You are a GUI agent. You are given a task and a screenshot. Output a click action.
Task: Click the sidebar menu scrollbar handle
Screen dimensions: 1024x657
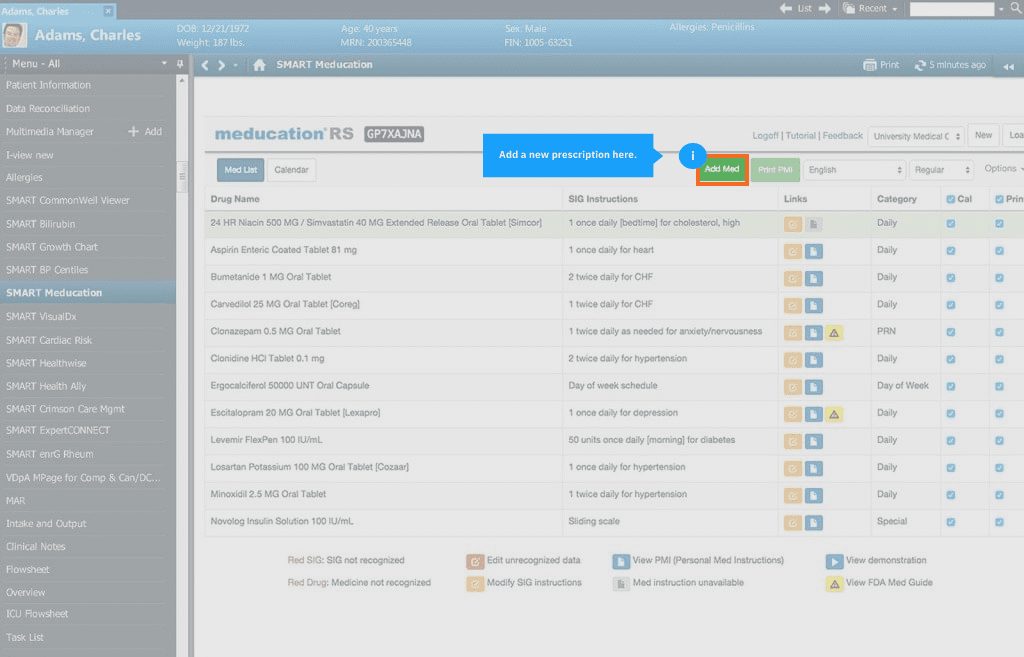[182, 176]
